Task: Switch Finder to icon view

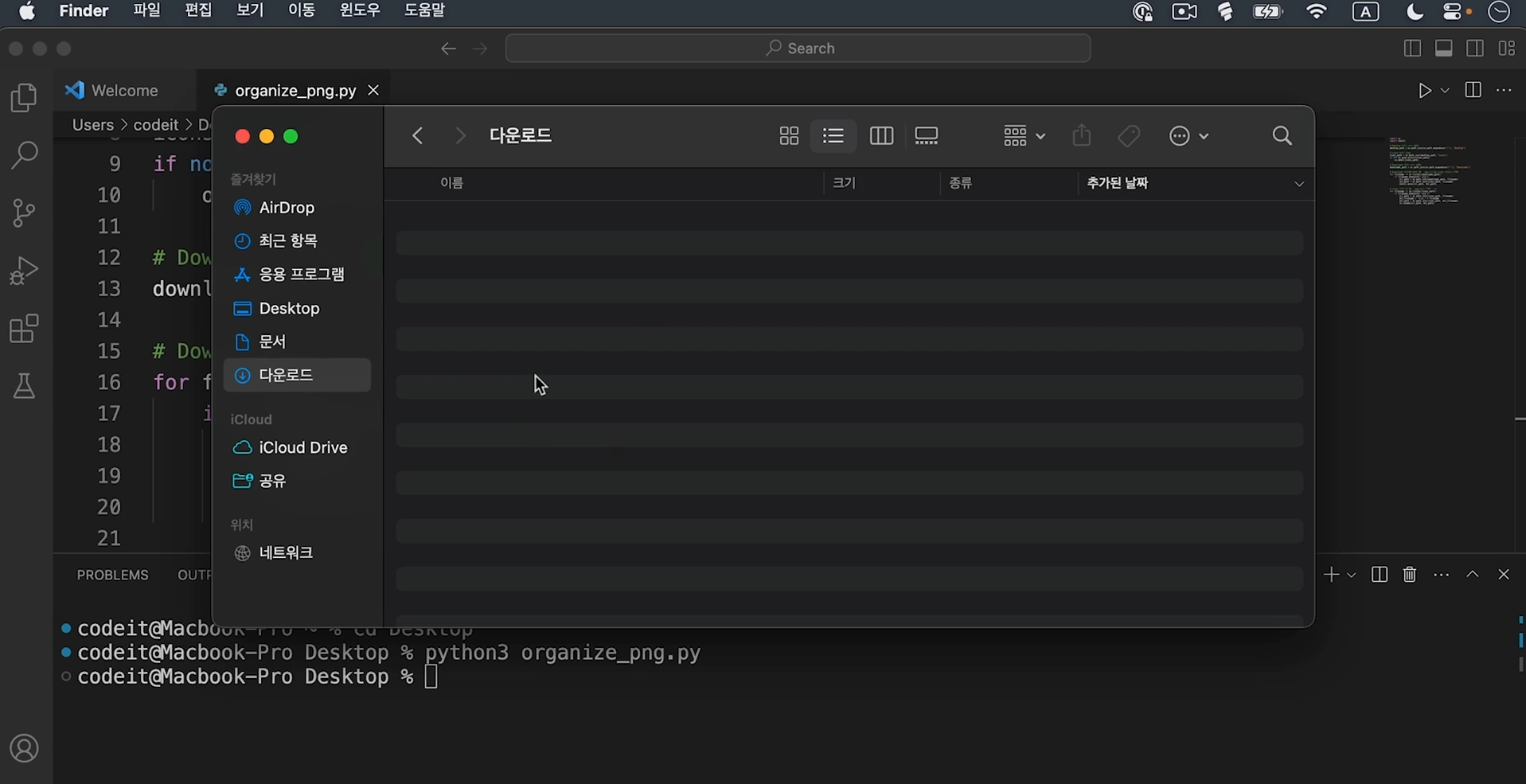Action: [789, 136]
